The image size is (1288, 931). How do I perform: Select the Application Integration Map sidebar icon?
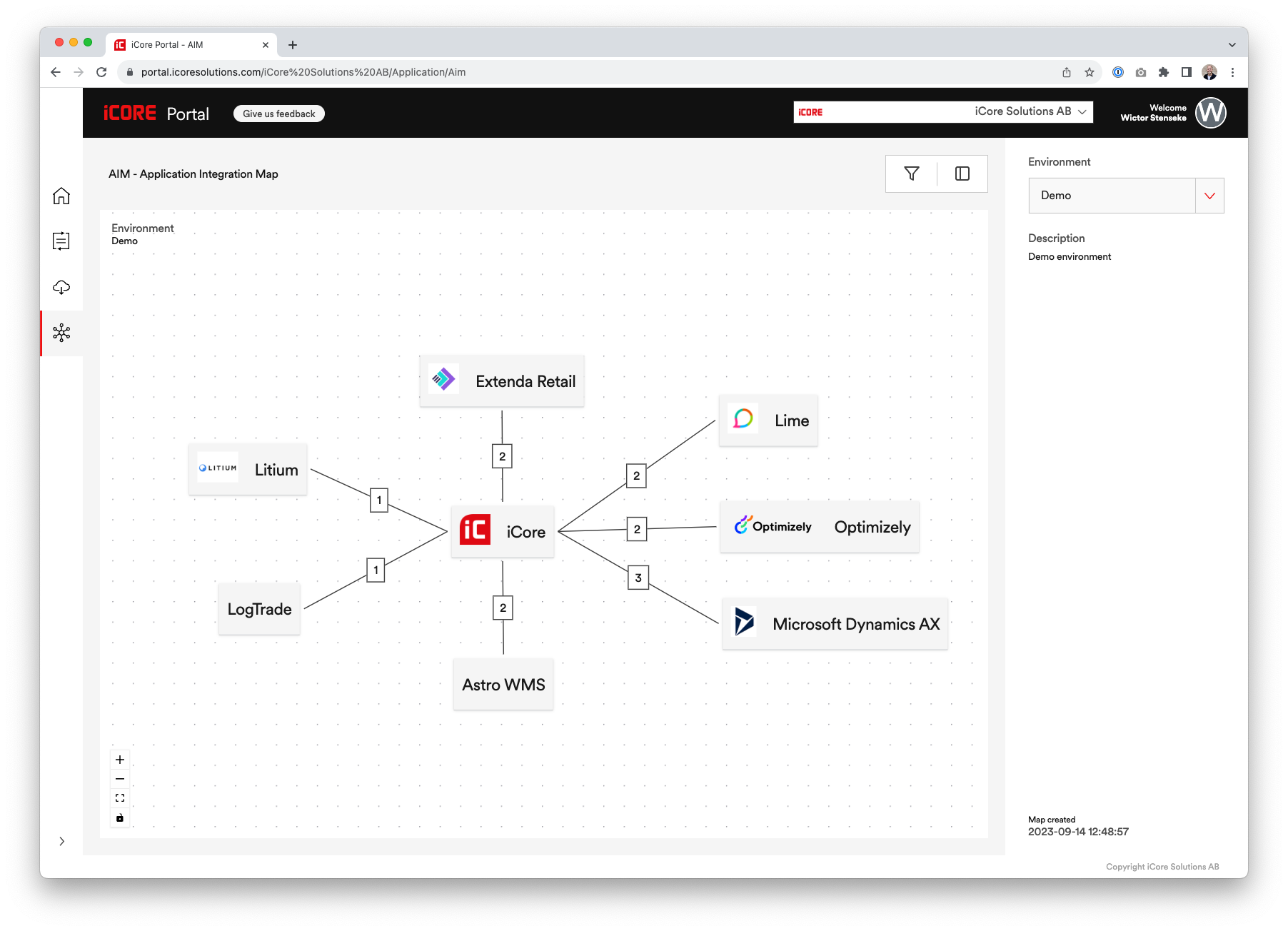(61, 333)
